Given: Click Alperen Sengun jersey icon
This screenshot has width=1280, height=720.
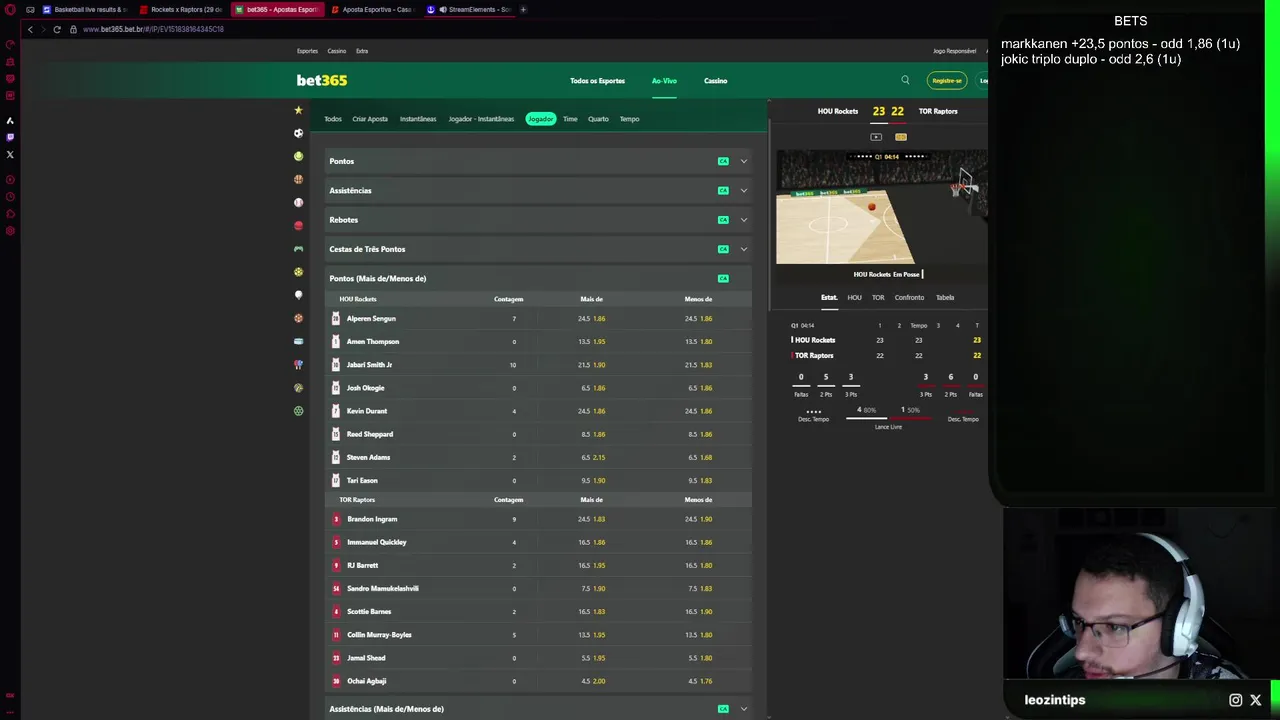Looking at the screenshot, I should pyautogui.click(x=336, y=318).
